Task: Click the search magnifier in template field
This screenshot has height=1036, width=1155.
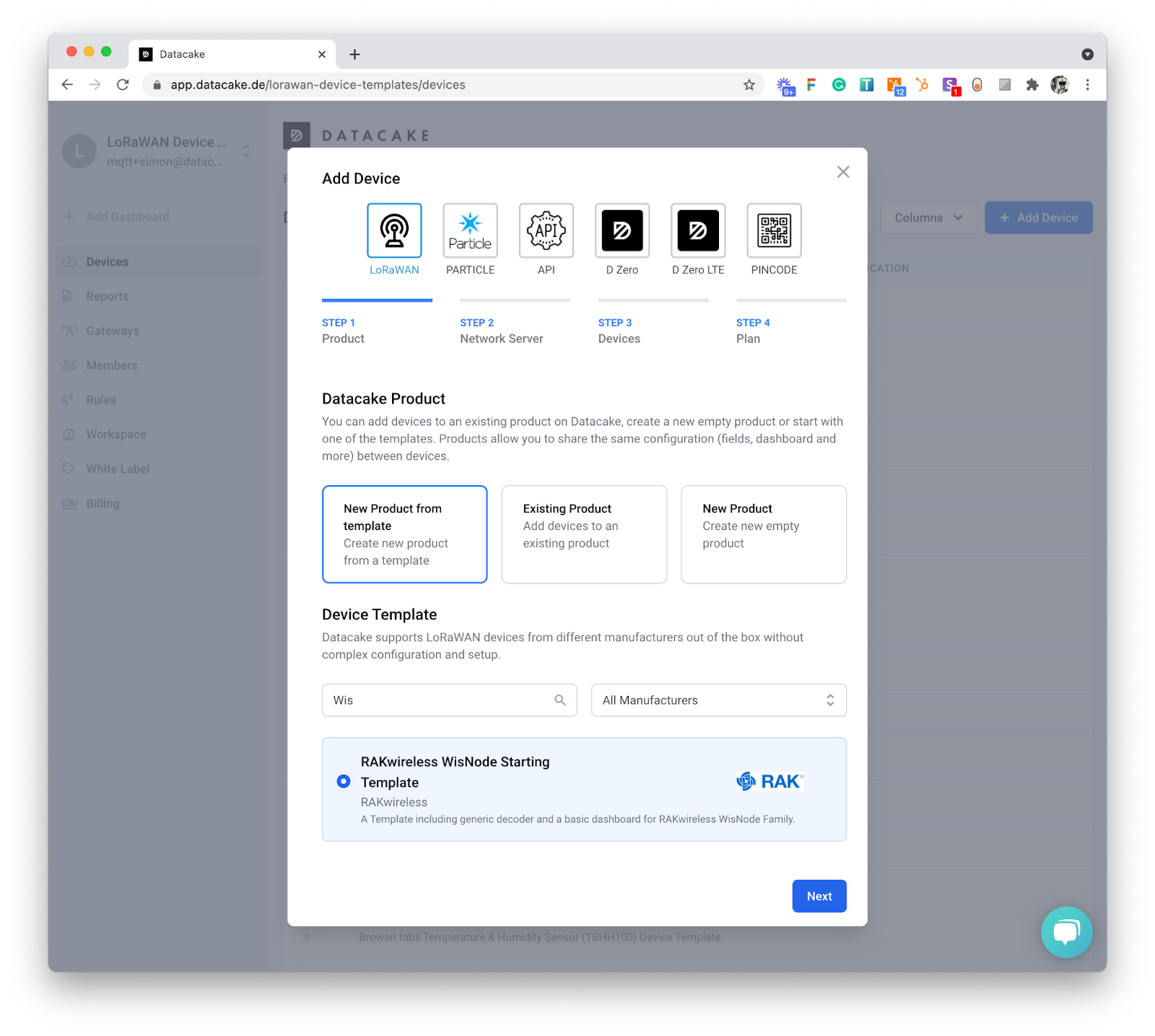Action: [560, 700]
